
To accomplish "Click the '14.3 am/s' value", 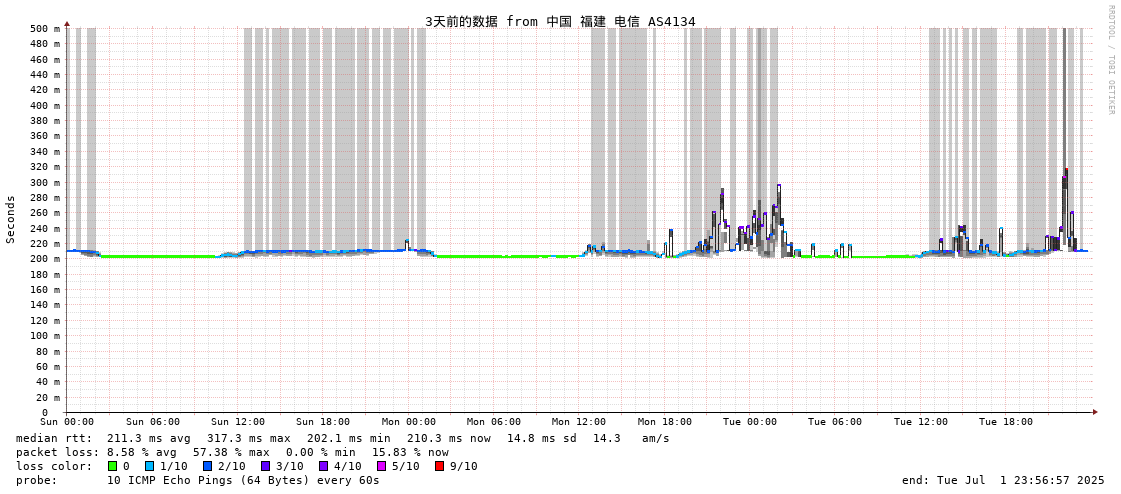I will 631,438.
